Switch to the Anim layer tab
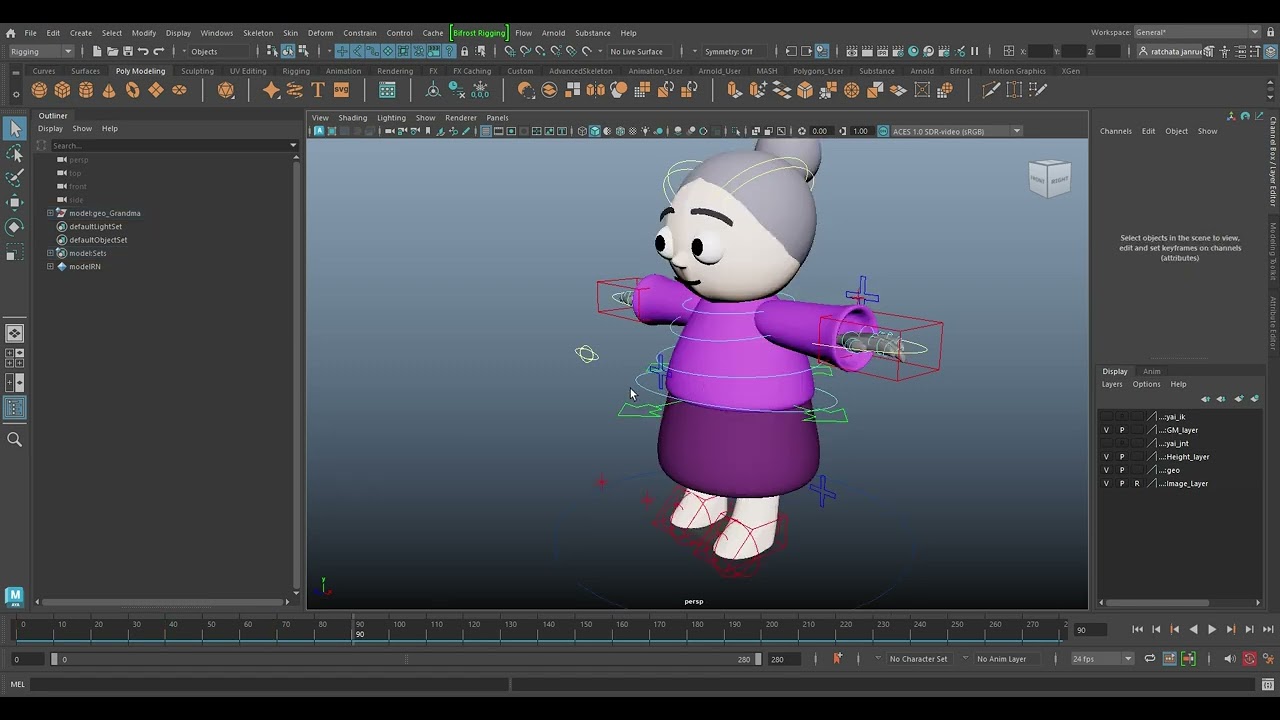This screenshot has width=1280, height=720. [x=1152, y=371]
